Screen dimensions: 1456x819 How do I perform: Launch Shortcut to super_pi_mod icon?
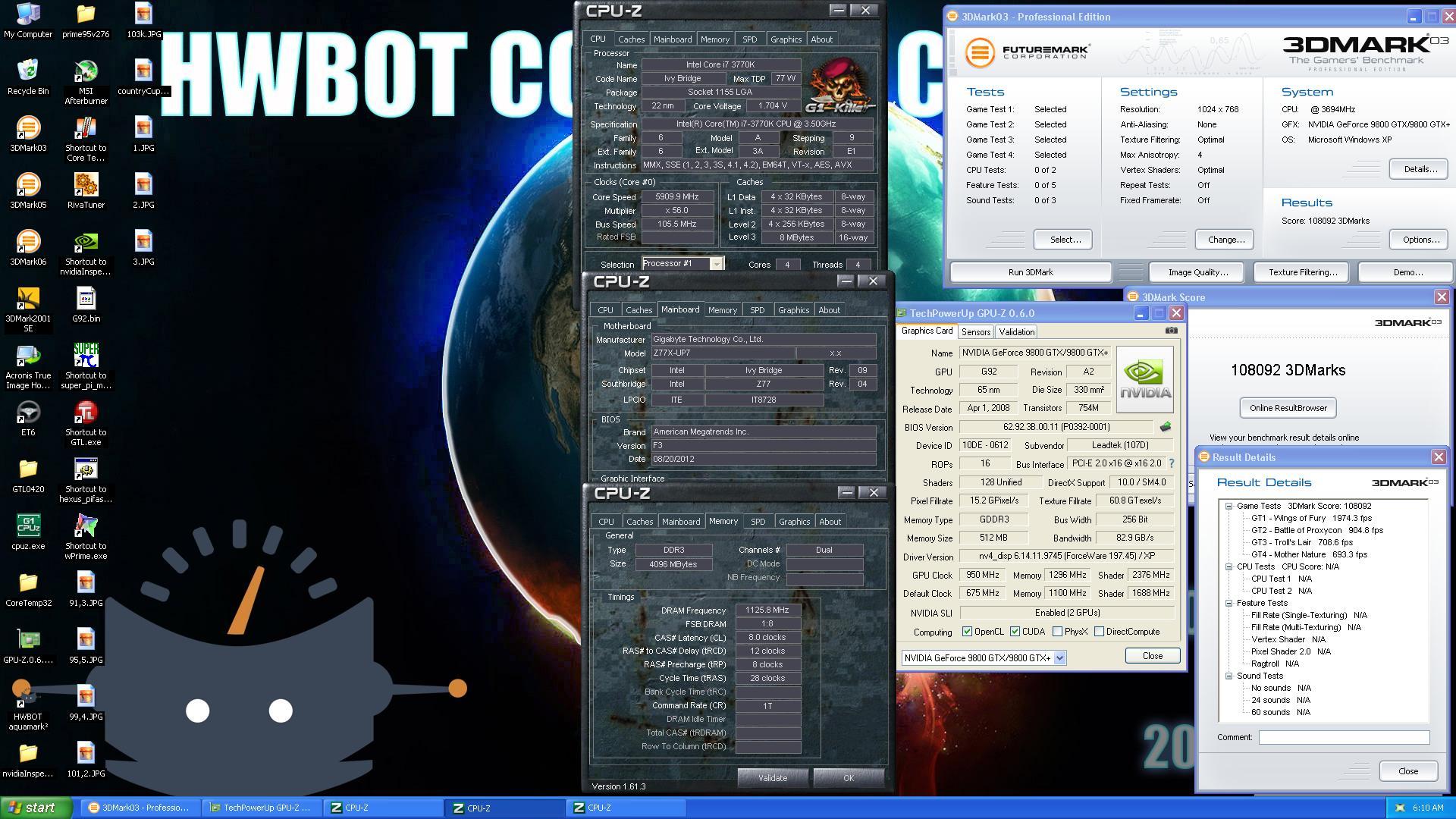click(x=86, y=366)
